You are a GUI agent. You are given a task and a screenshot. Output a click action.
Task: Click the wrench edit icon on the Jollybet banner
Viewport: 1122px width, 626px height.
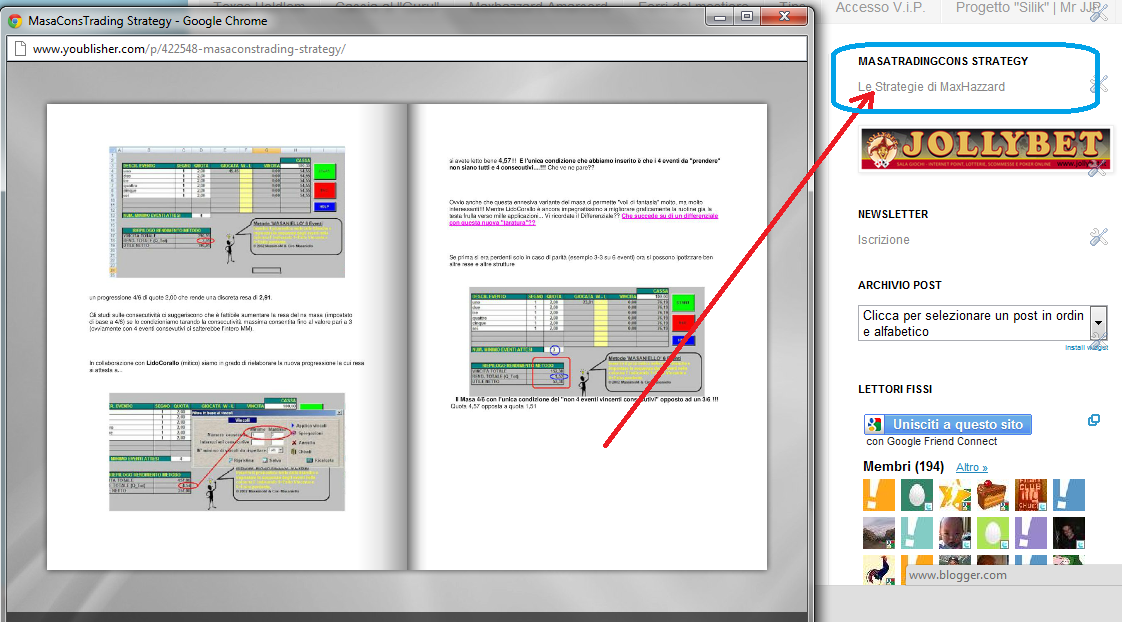coord(1097,168)
